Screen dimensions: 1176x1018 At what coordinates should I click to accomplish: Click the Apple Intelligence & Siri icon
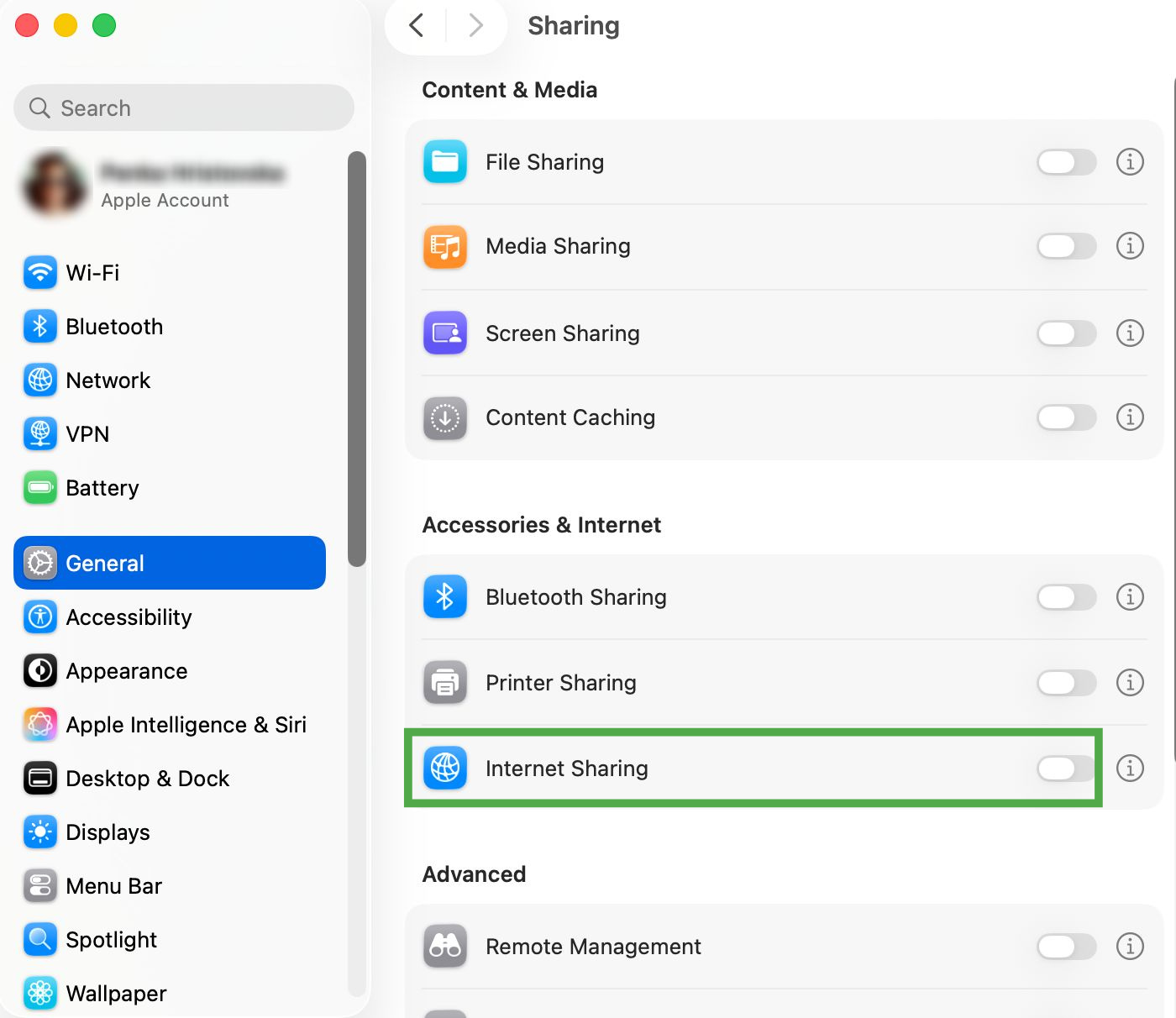[40, 724]
